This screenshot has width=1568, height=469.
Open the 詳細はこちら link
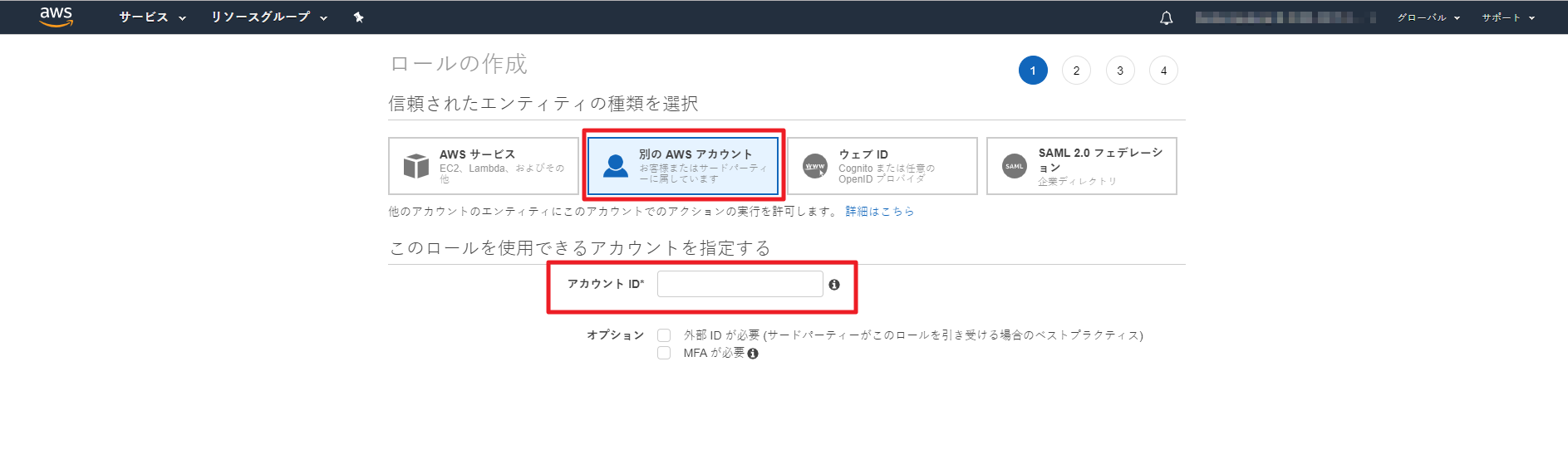879,212
